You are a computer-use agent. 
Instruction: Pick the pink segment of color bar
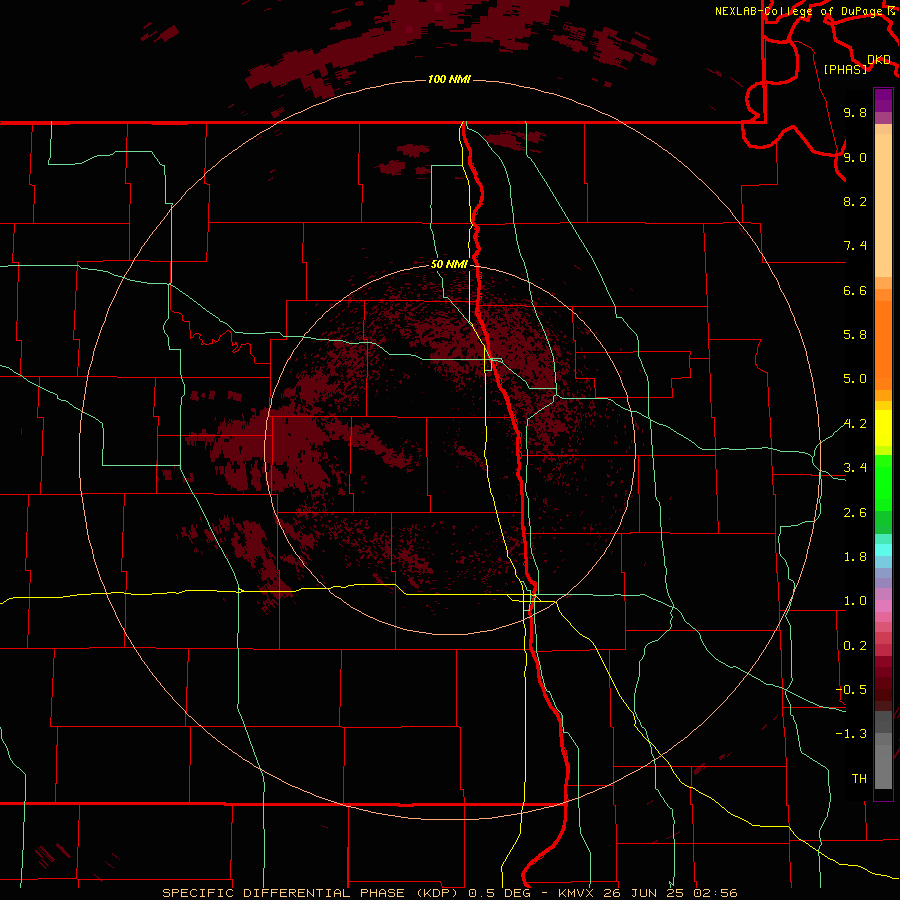point(883,606)
